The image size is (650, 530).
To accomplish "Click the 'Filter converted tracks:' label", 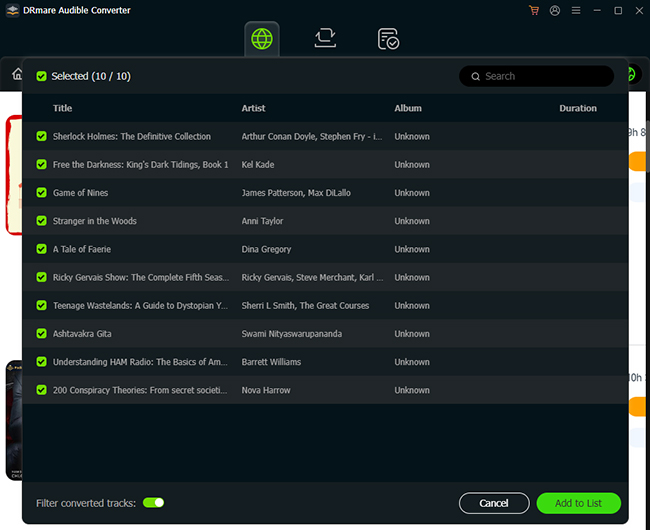I will (86, 503).
